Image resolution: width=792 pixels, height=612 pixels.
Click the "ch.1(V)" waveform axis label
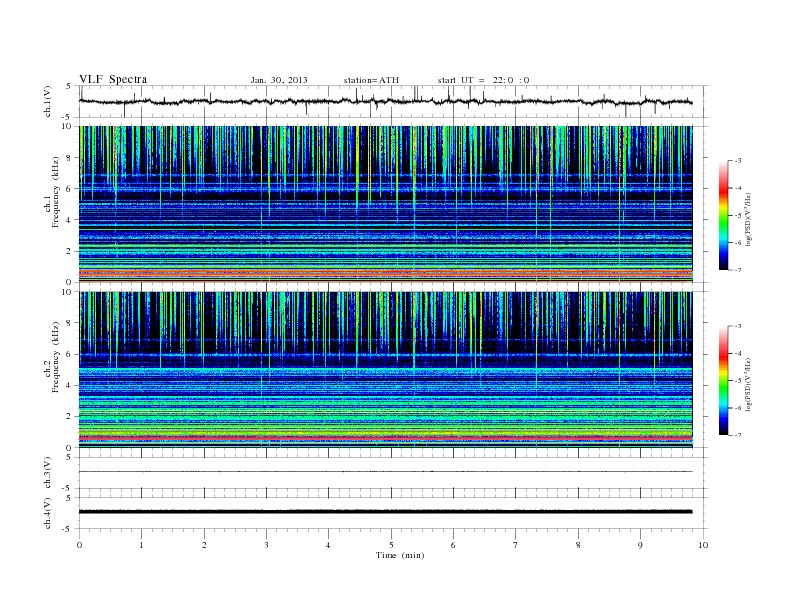[x=48, y=101]
